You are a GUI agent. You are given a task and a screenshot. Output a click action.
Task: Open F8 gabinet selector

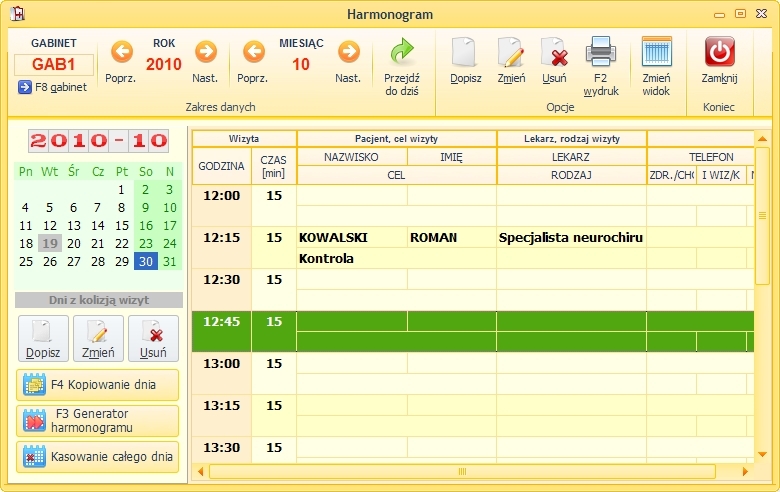(x=53, y=87)
